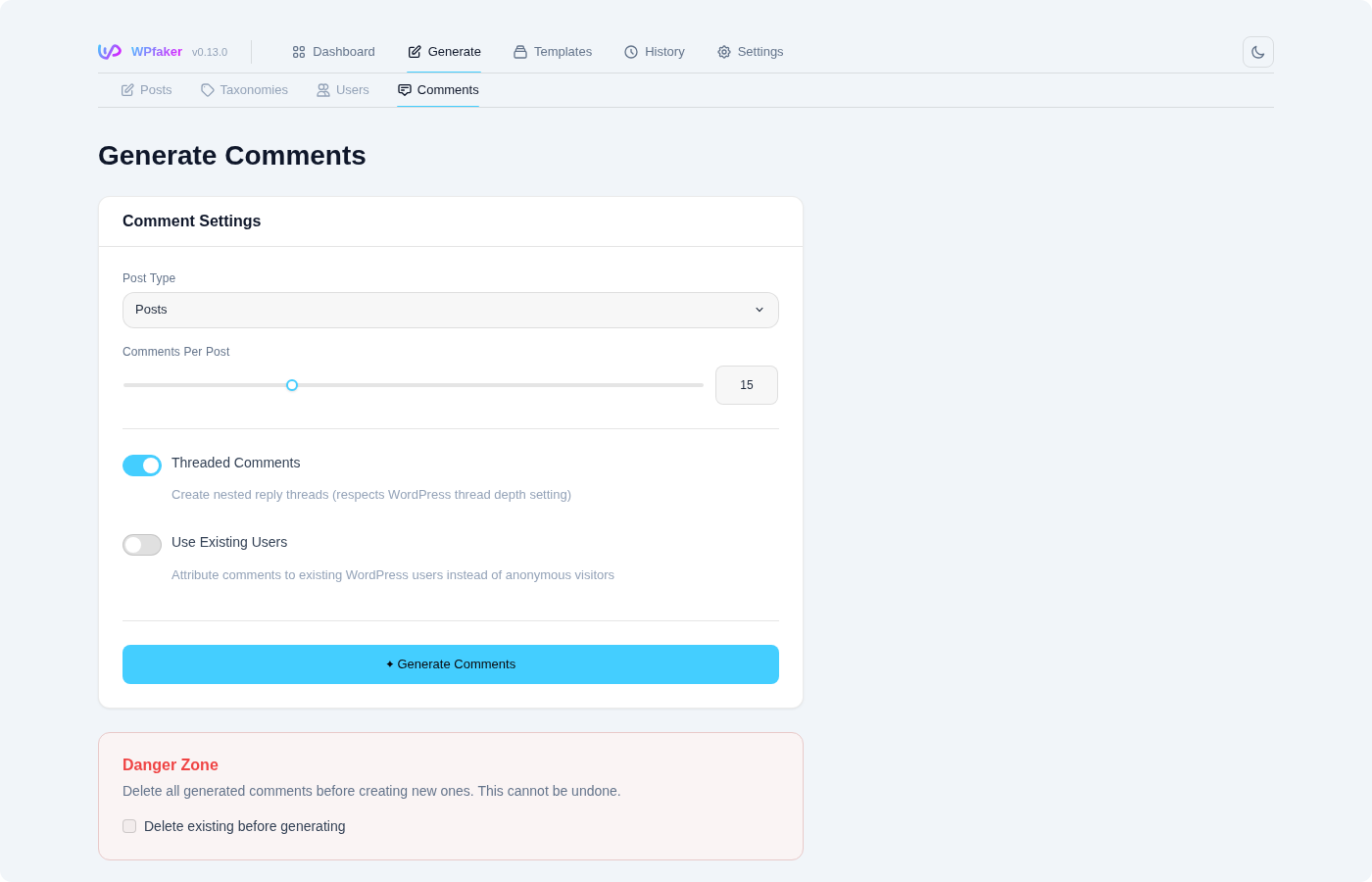
Task: Open Settings using the gear icon
Action: [x=724, y=51]
